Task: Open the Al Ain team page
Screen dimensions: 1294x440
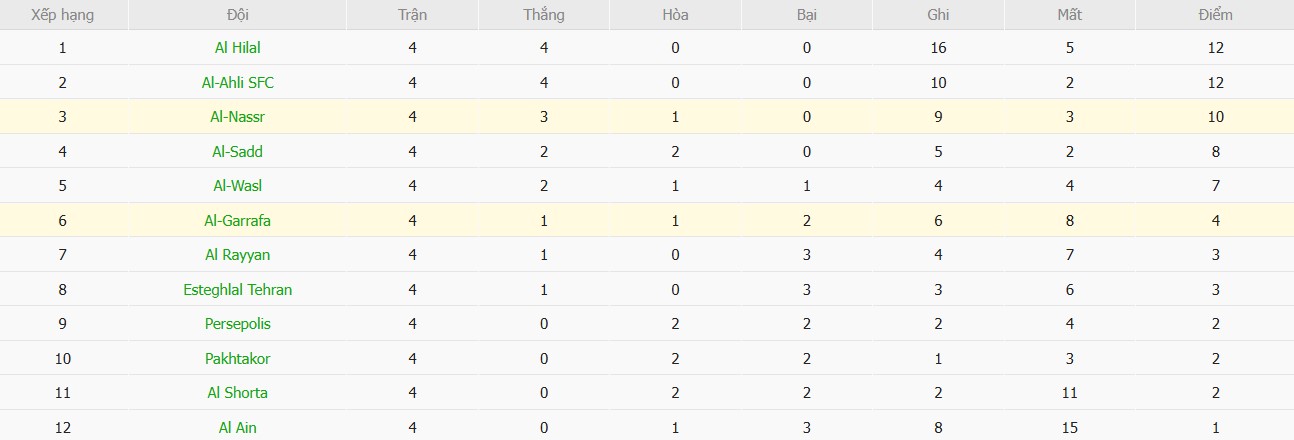Action: (x=238, y=427)
